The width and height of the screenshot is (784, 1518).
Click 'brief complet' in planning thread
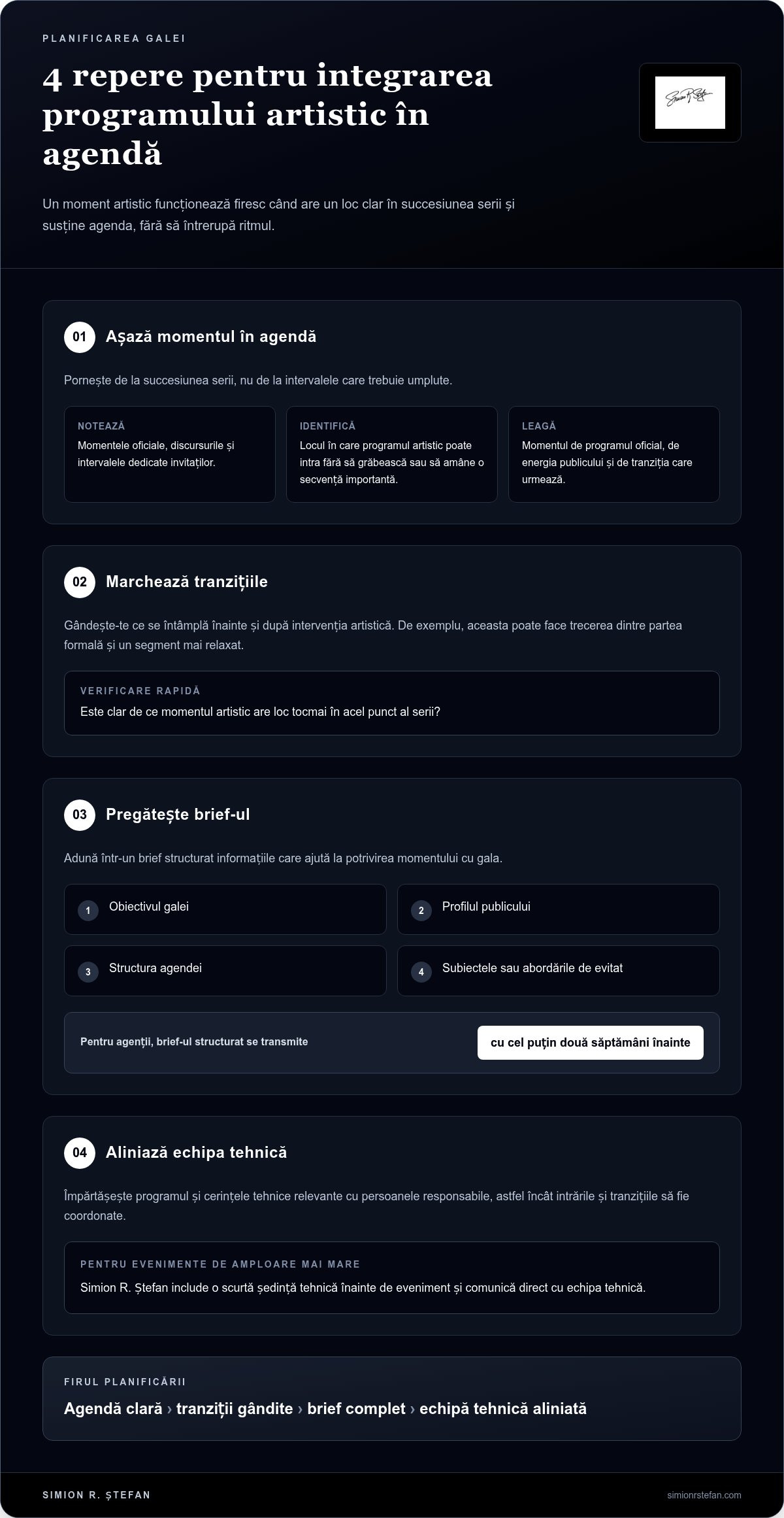click(x=356, y=1409)
